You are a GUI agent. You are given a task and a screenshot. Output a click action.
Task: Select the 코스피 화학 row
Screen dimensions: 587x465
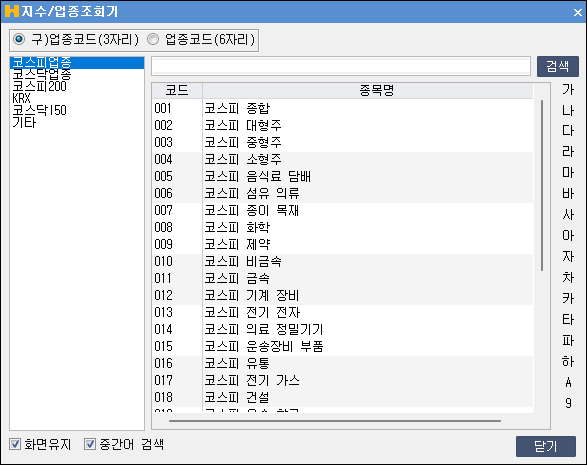(x=343, y=227)
